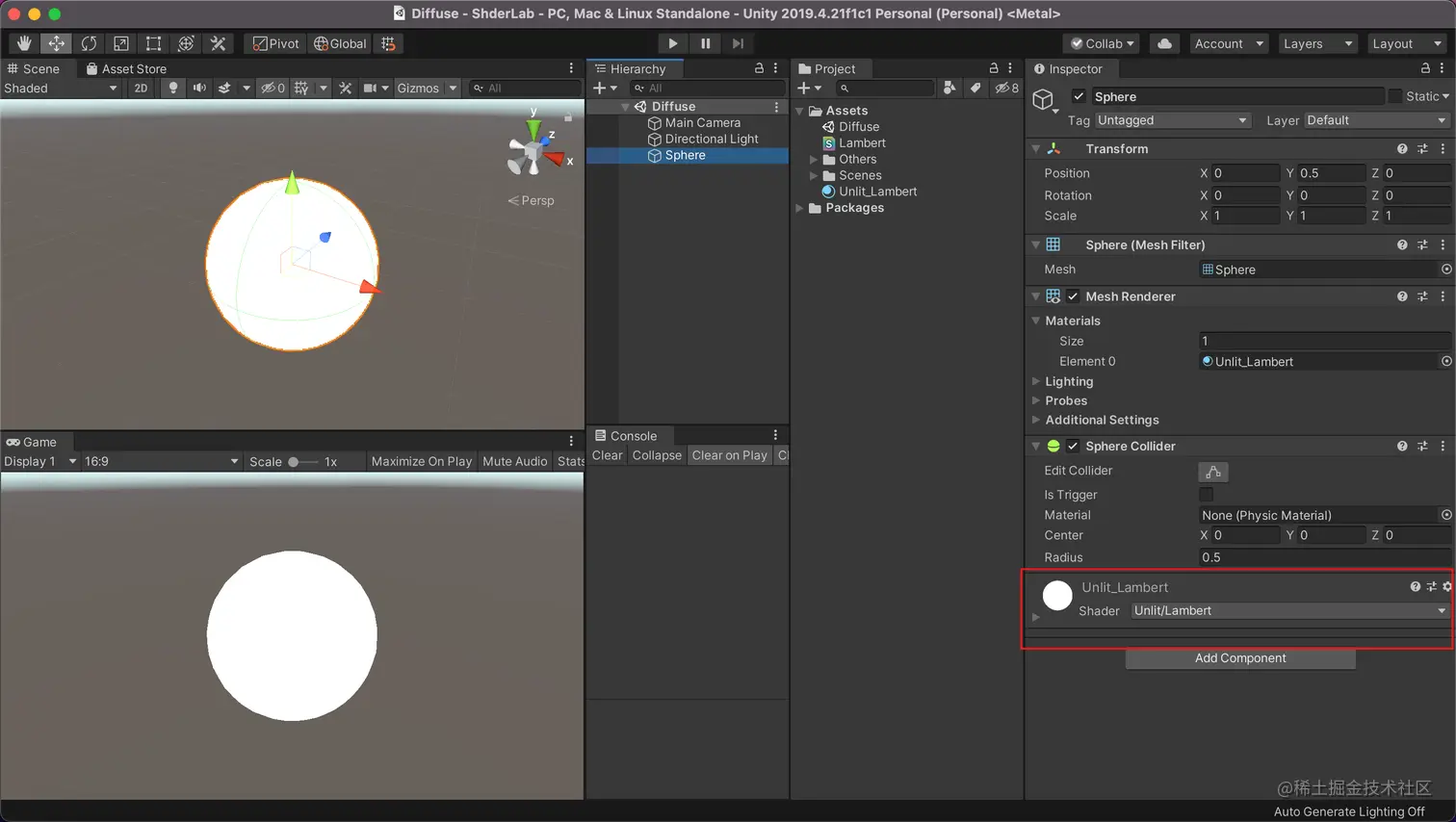The image size is (1456, 822).
Task: Click the grid snapping icon beside Global
Action: (388, 43)
